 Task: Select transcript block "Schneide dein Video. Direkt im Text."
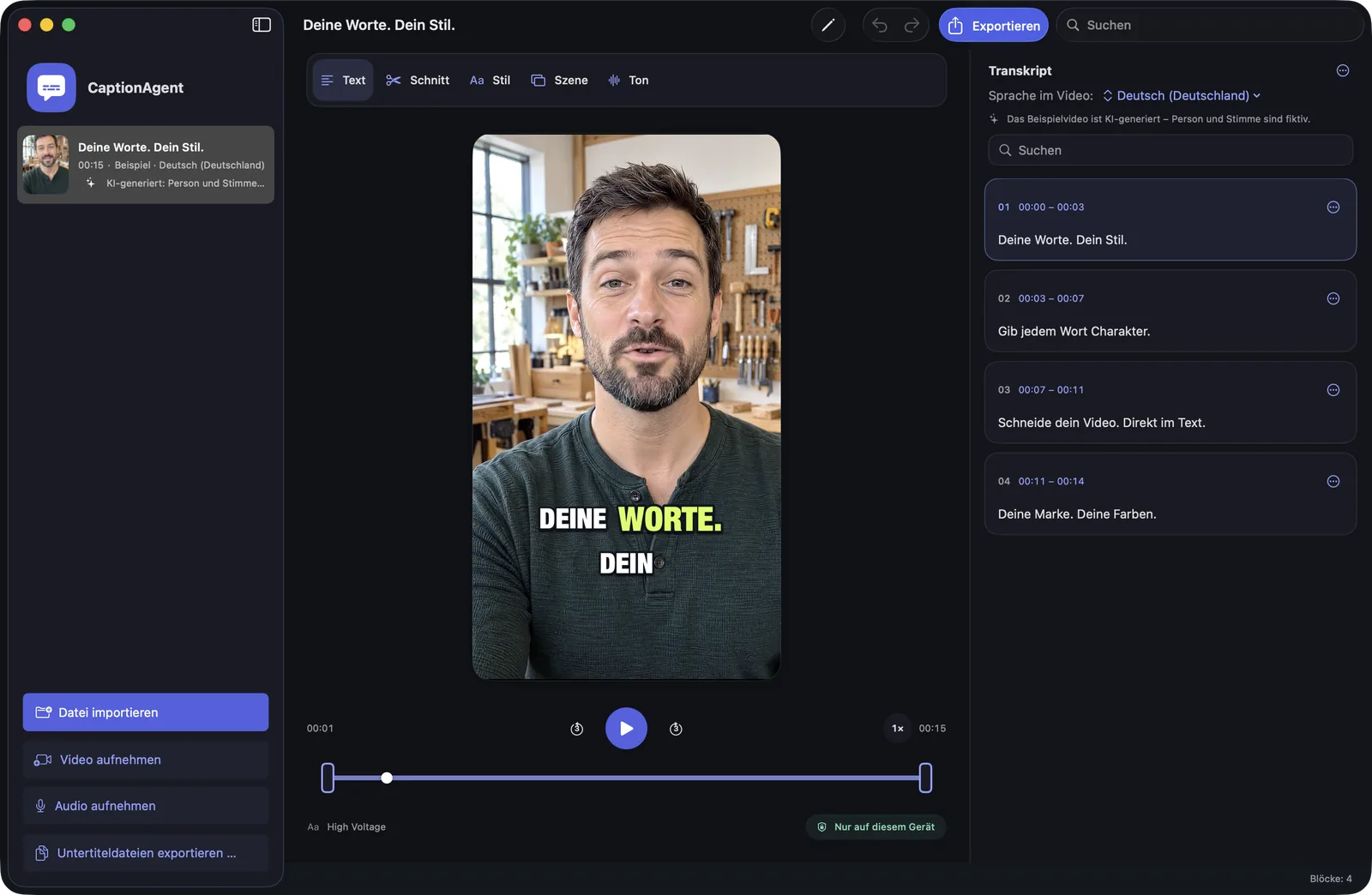tap(1170, 403)
